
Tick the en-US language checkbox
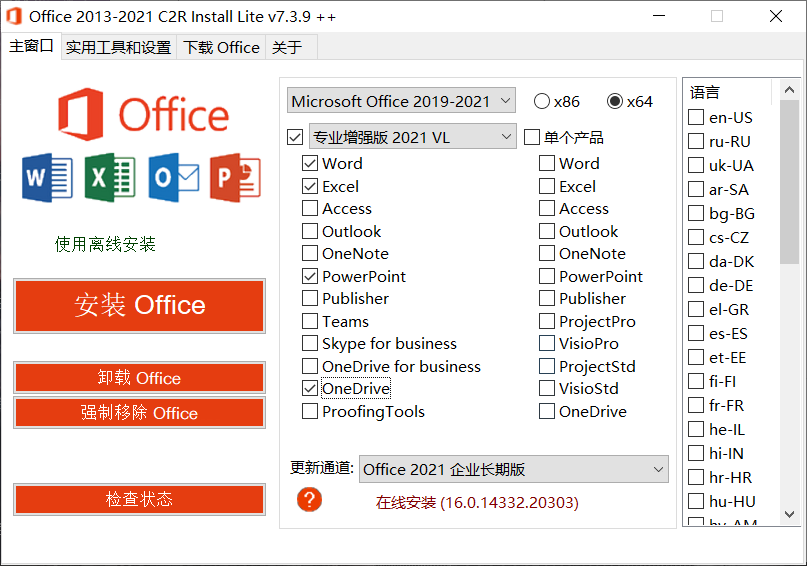696,117
